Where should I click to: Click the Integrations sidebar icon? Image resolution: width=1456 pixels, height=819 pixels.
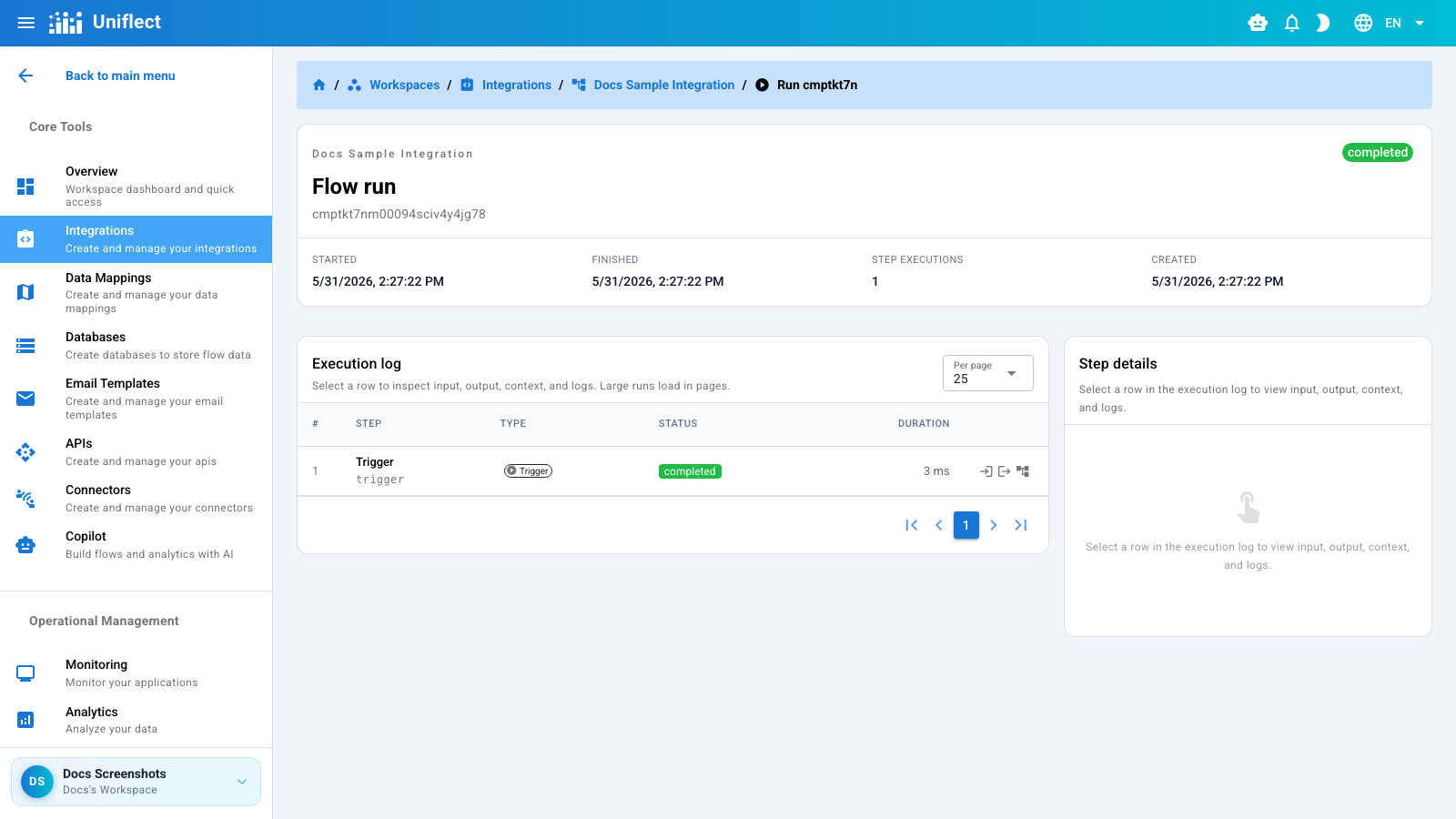tap(25, 239)
